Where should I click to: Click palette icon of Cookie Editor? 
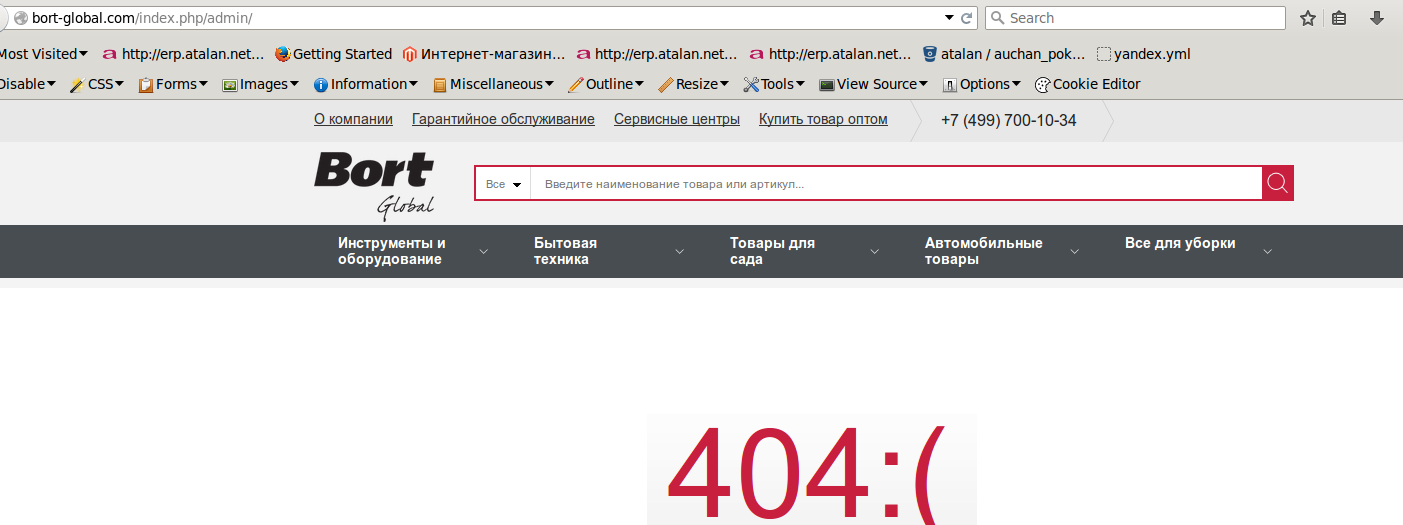[x=1042, y=84]
